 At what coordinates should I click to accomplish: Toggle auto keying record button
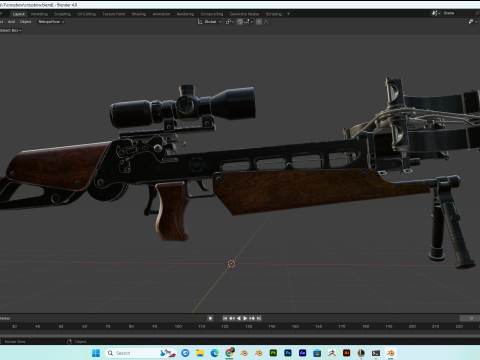tap(210, 318)
